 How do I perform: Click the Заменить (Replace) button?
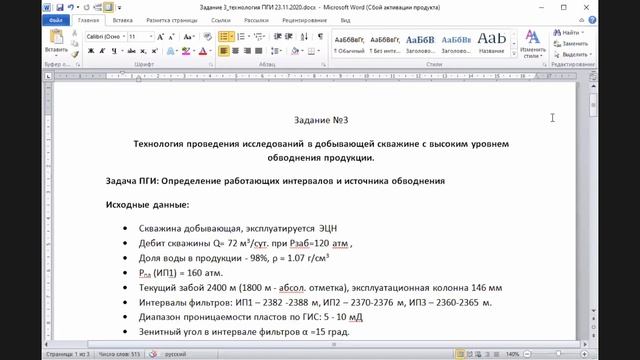(571, 43)
